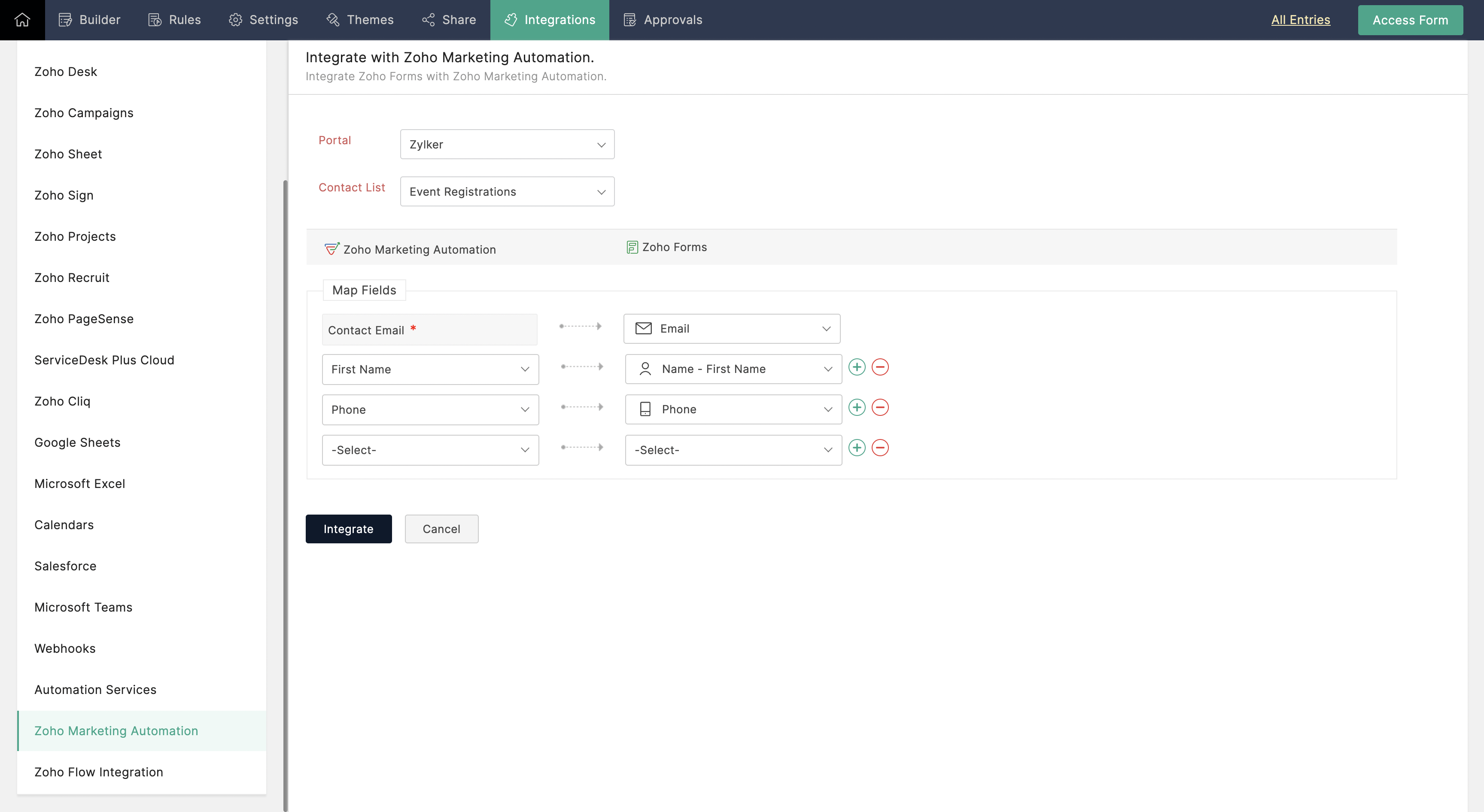Remove the Phone mapping row
The height and width of the screenshot is (812, 1484).
(x=880, y=408)
